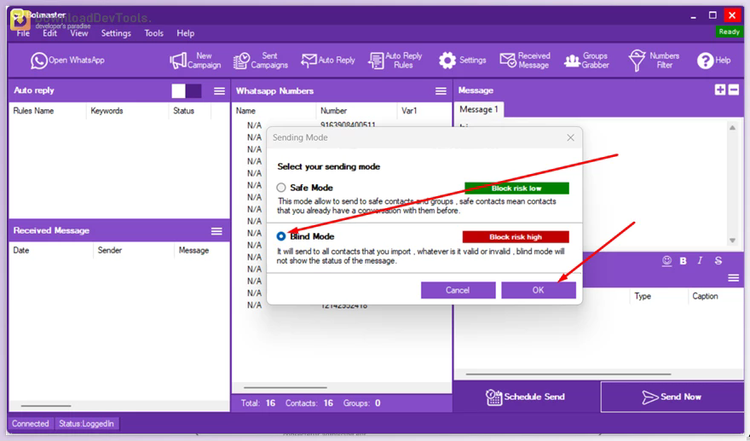750x441 pixels.
Task: Click the Whatsapp Numbers horizontal scrollbar
Action: pos(286,387)
